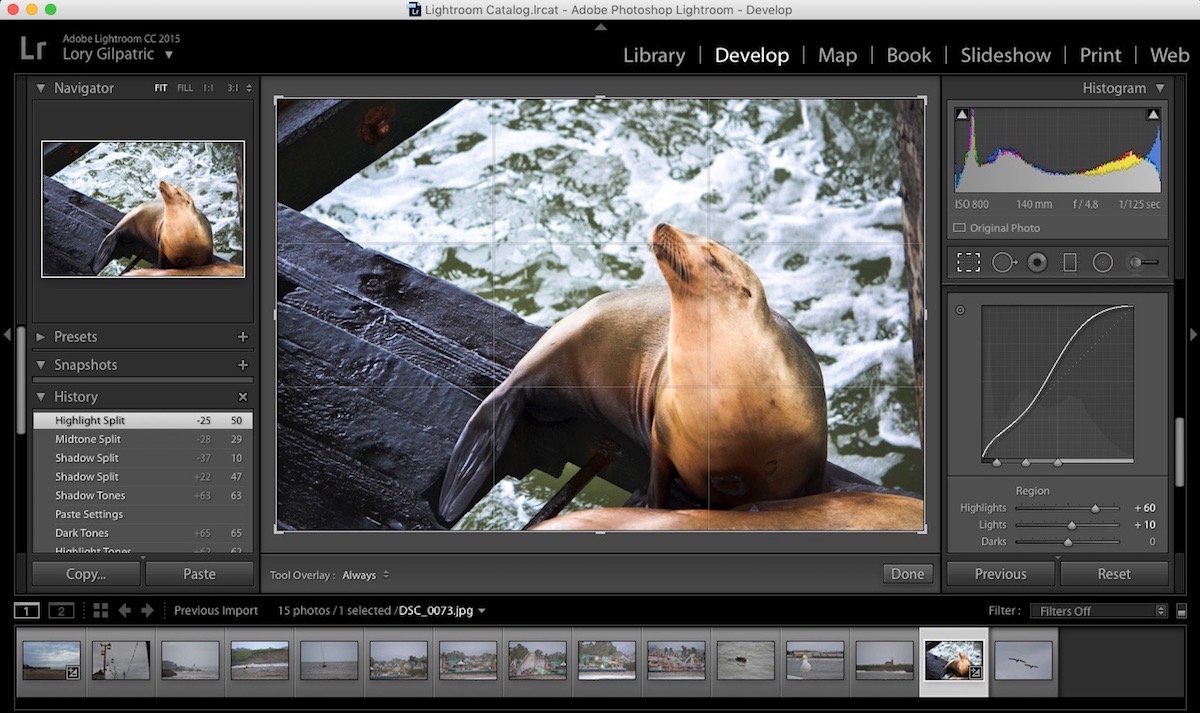Screen dimensions: 1200x713
Task: Collapse the Histogram panel
Action: point(1160,88)
